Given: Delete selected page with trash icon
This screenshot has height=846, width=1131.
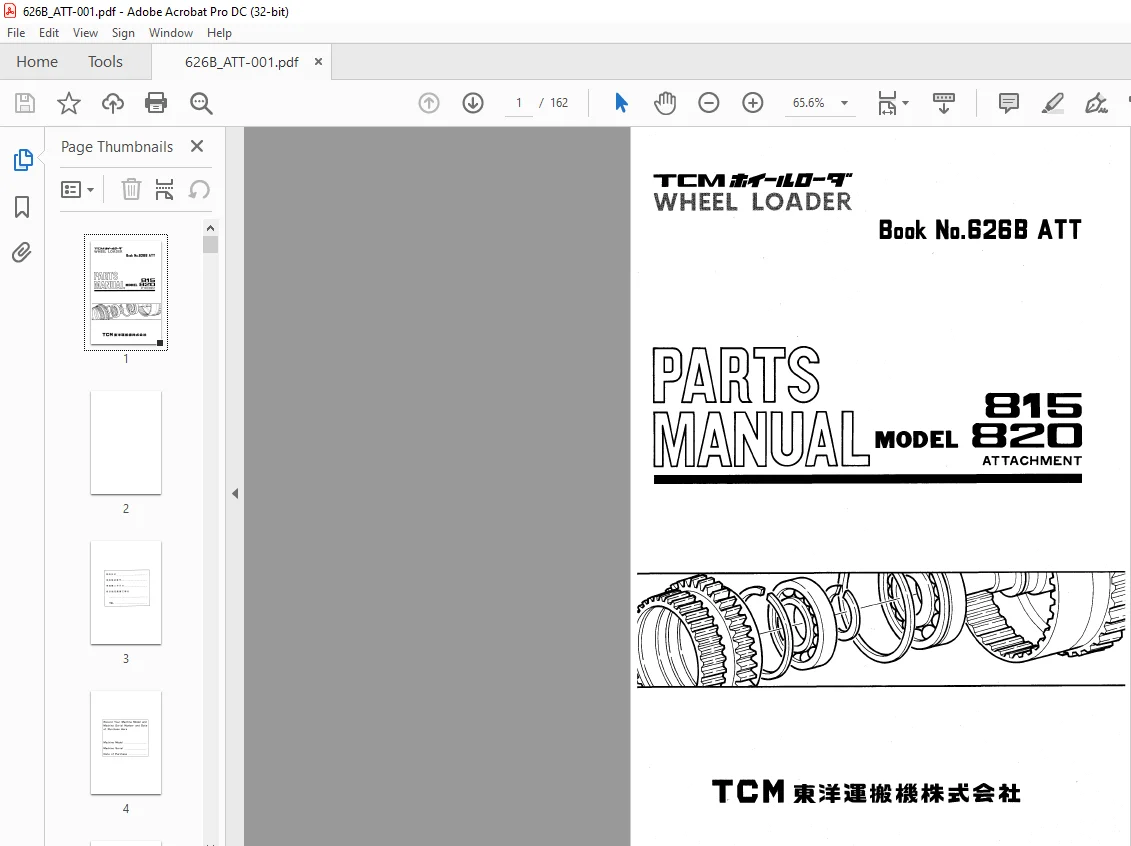Looking at the screenshot, I should point(131,190).
